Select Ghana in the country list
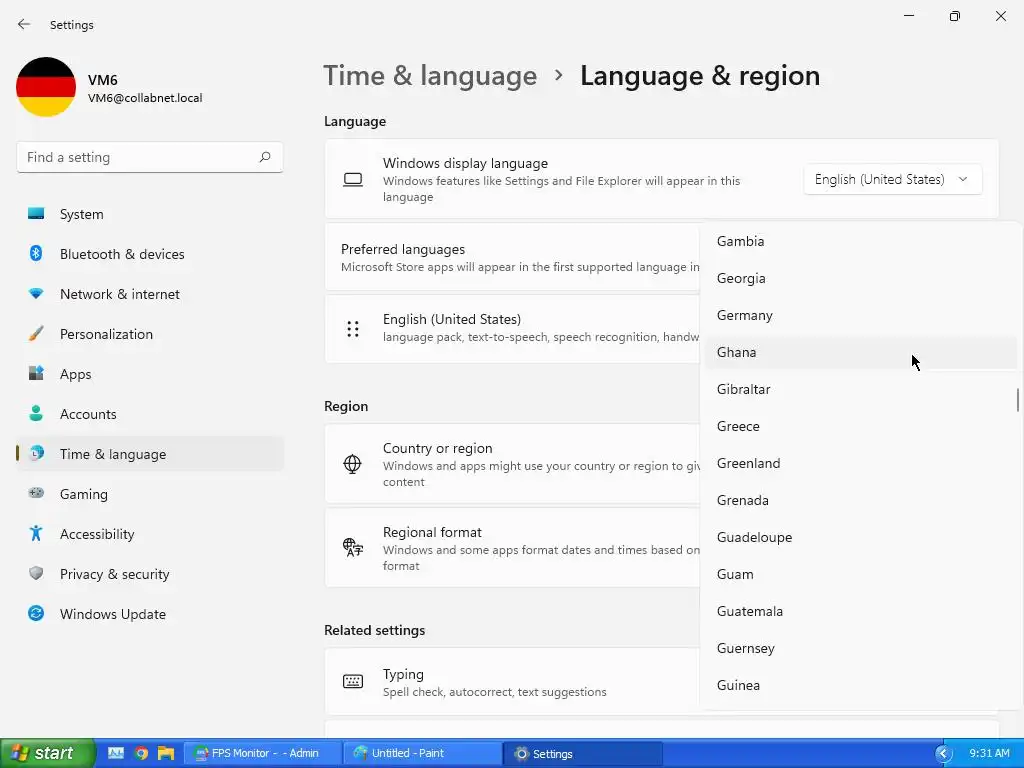This screenshot has width=1024, height=768. pos(861,352)
